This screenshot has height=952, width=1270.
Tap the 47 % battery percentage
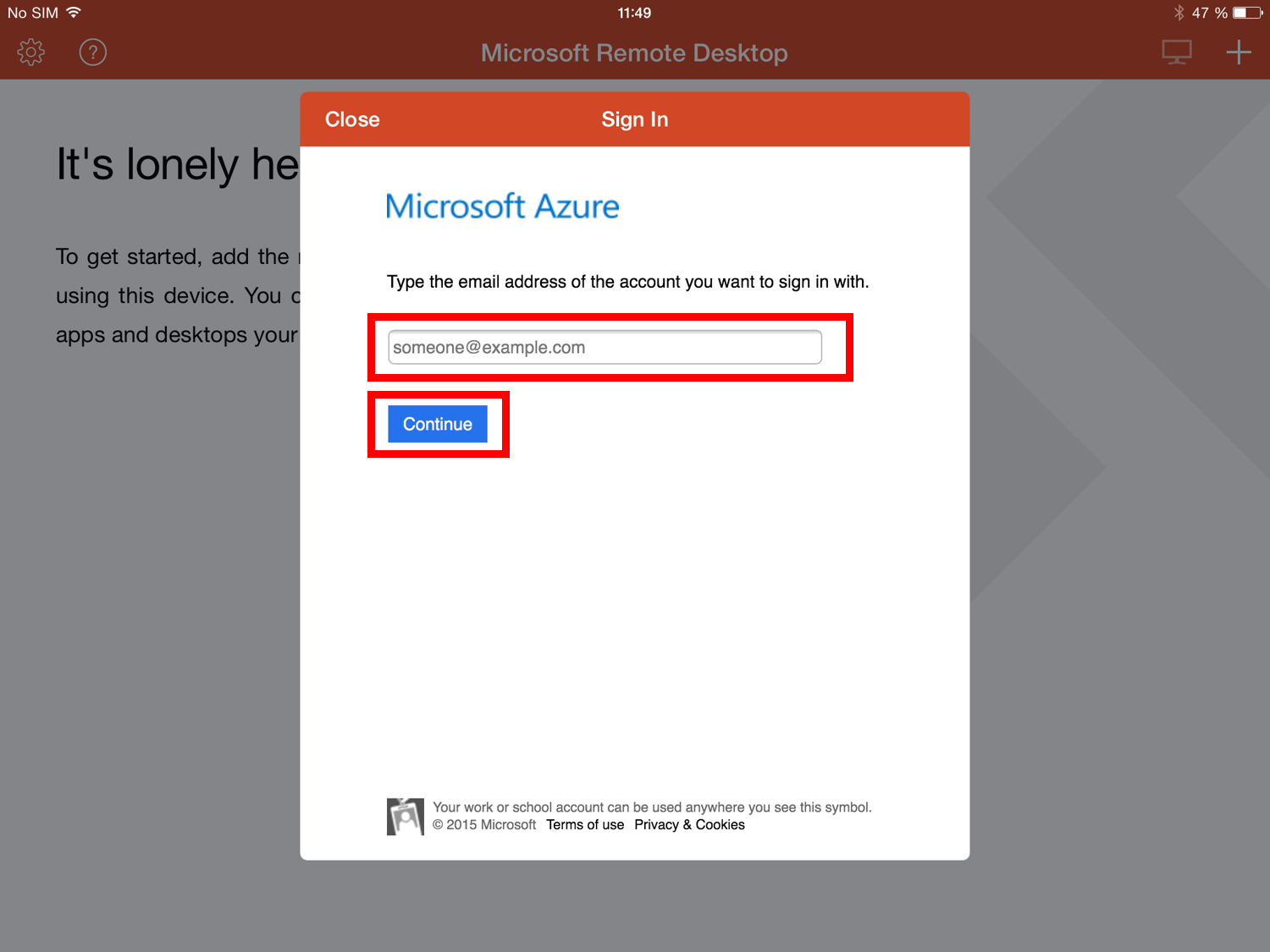(x=1210, y=13)
